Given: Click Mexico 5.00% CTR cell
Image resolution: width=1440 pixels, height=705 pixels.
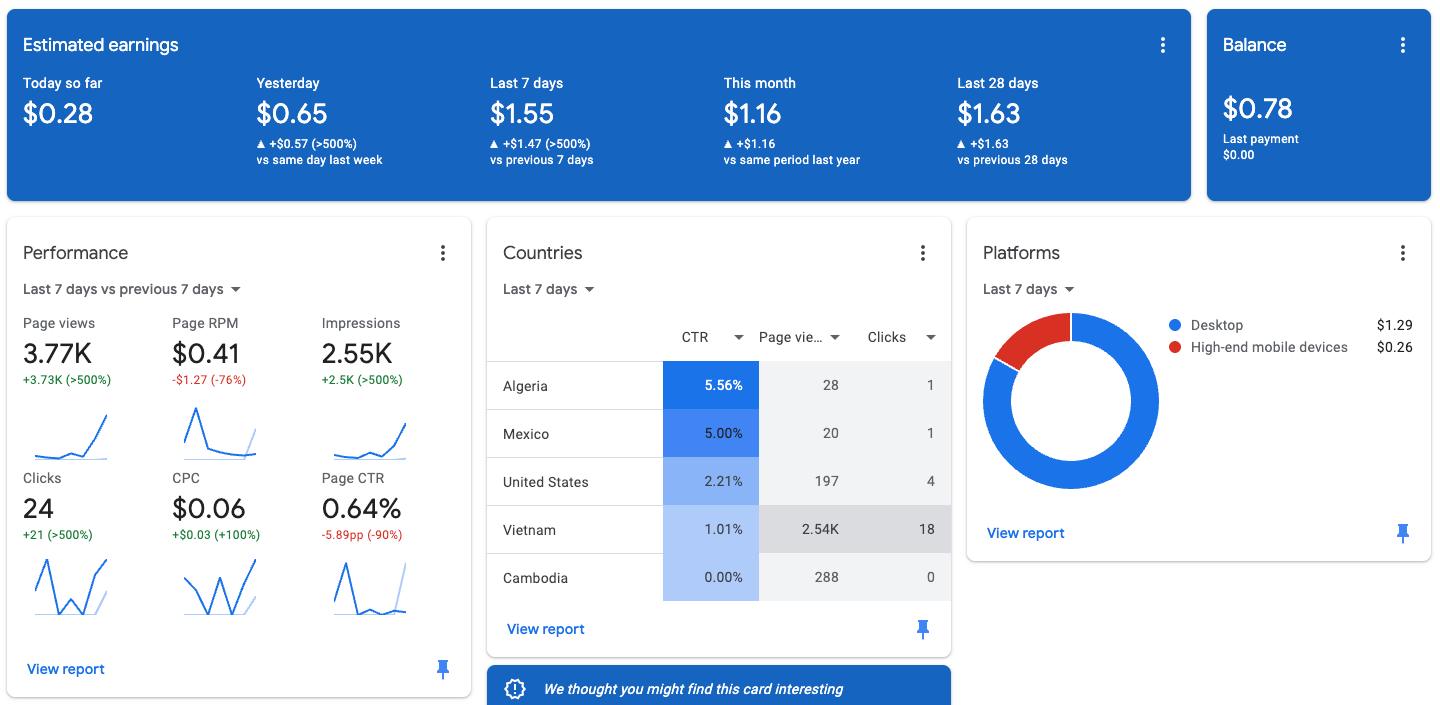Looking at the screenshot, I should click(711, 433).
